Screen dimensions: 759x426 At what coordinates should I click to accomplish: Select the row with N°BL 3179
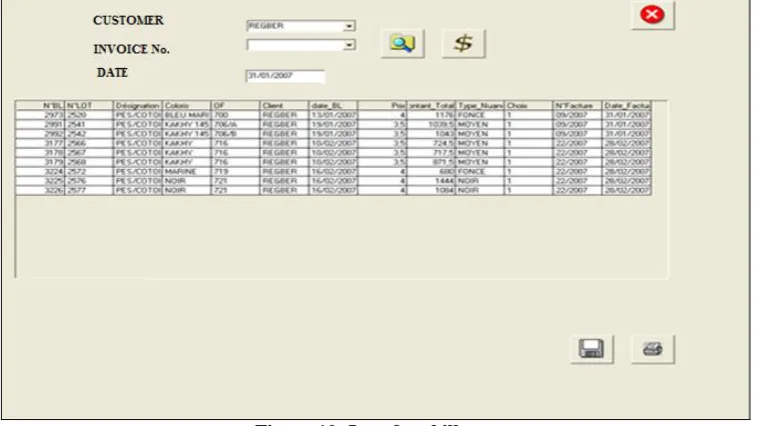click(334, 162)
